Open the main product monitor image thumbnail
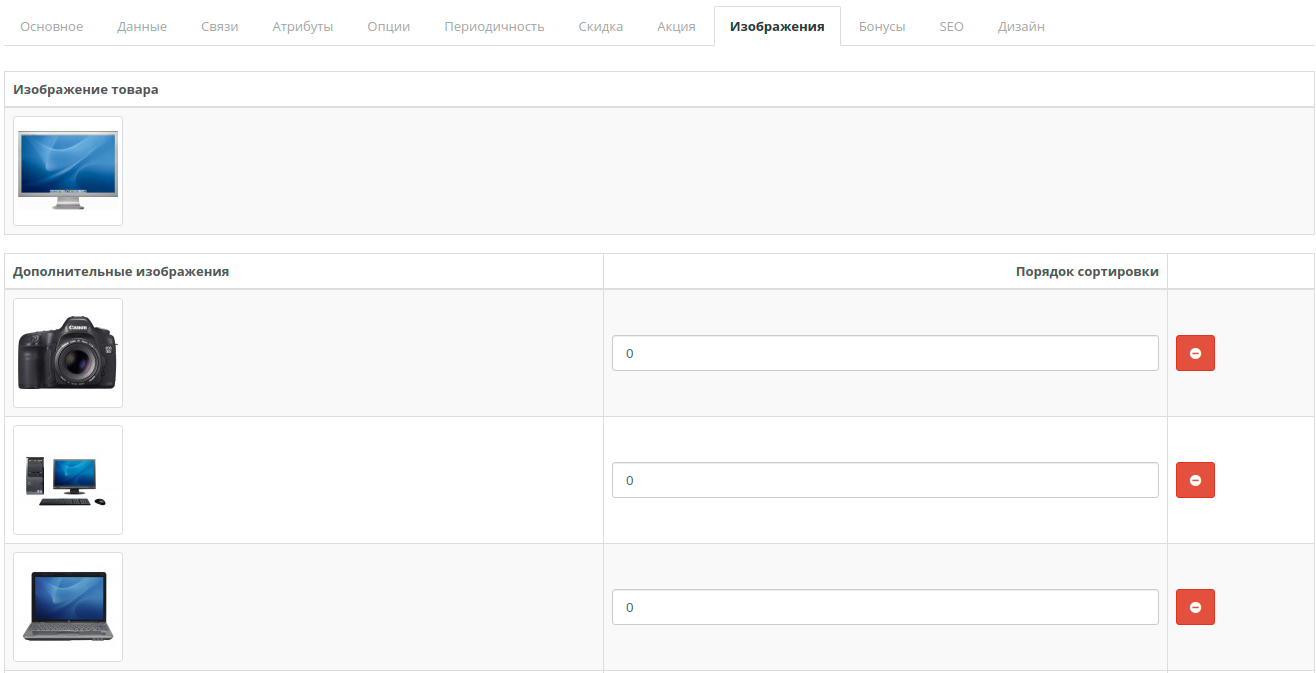 click(68, 171)
